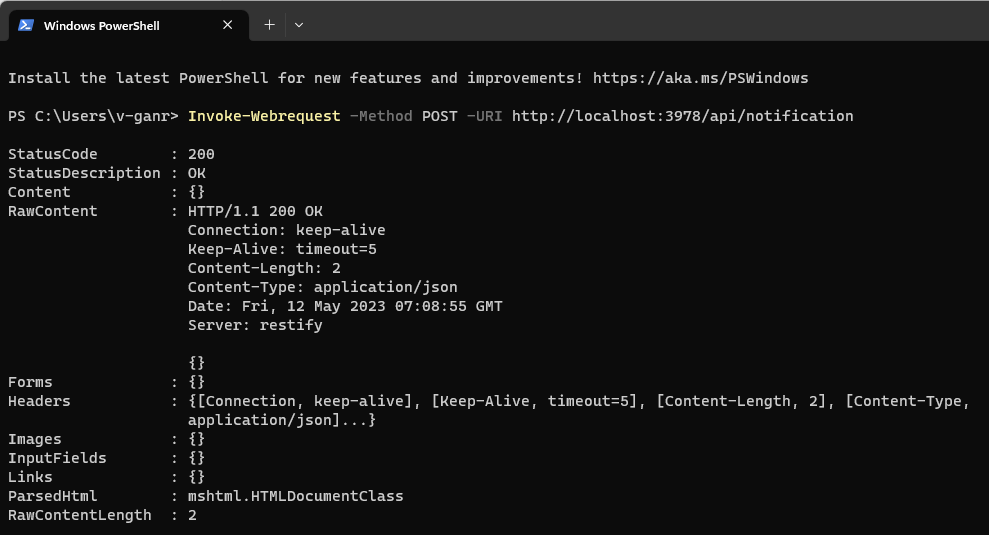Screen dimensions: 989x535
Task: Click the Invoke-Webrequest command text
Action: point(264,116)
